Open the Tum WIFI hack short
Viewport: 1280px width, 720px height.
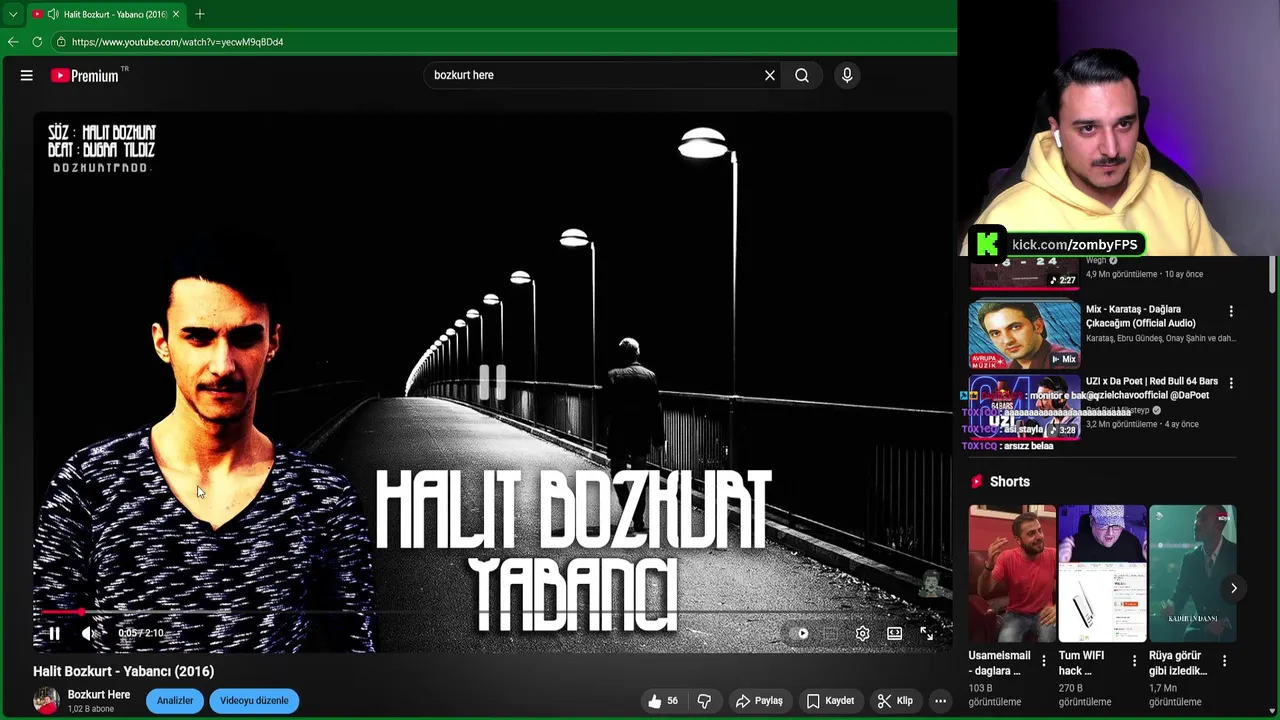pos(1102,573)
